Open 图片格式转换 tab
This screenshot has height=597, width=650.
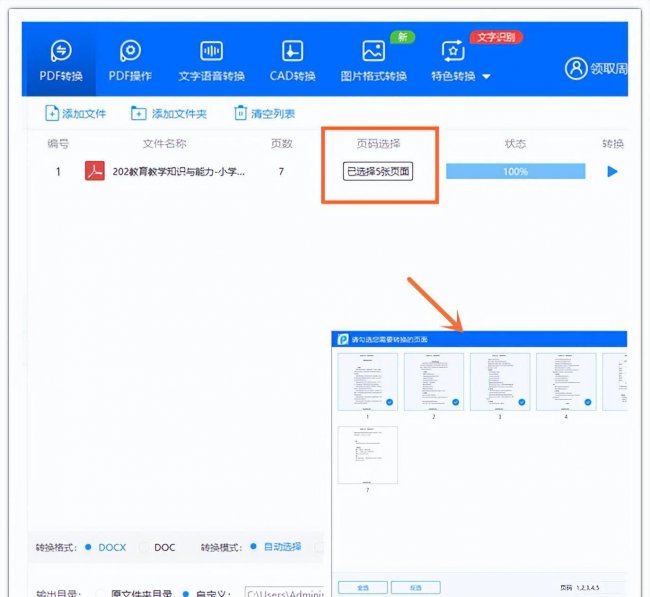tap(374, 61)
